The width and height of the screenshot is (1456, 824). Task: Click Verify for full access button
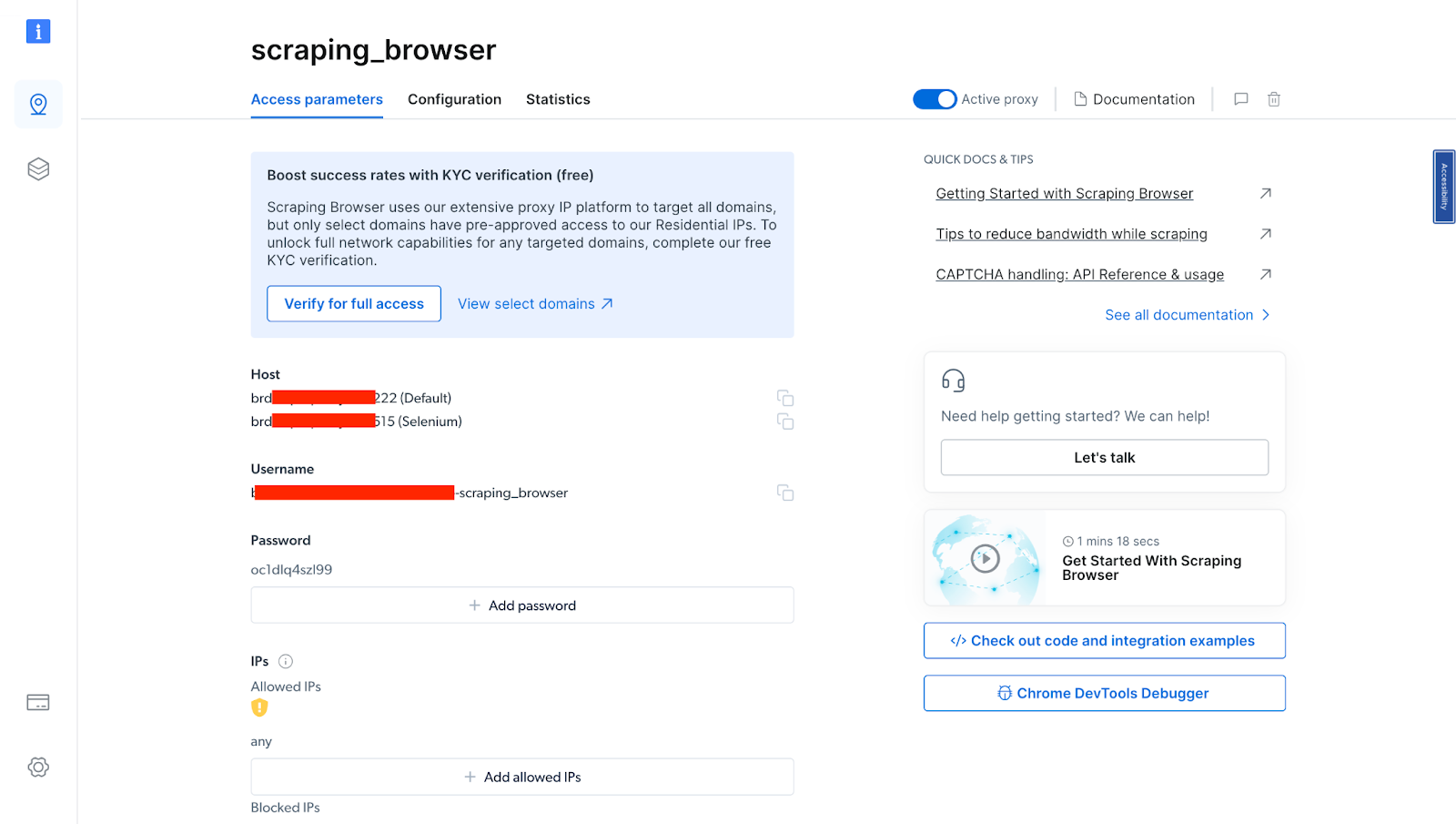354,304
